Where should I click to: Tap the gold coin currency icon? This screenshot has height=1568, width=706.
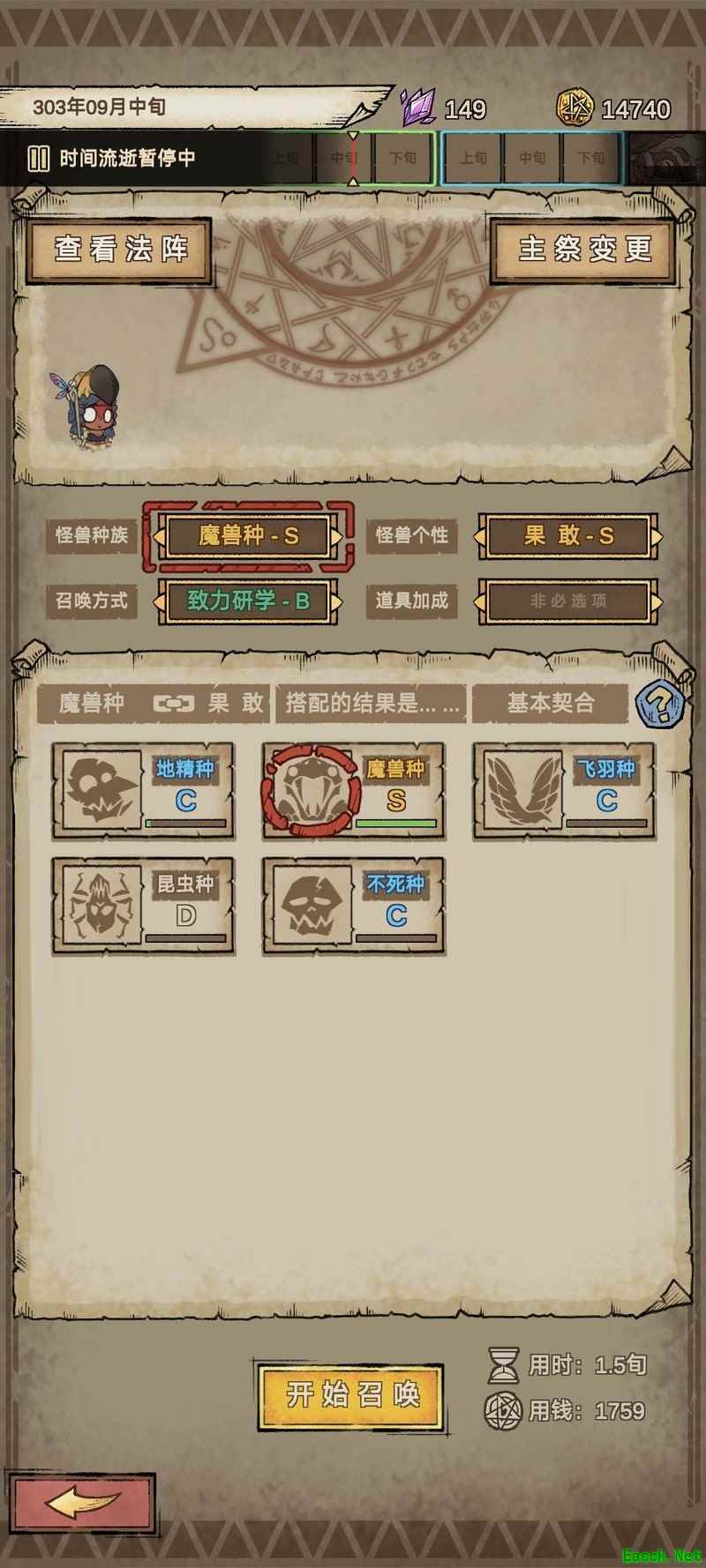pyautogui.click(x=575, y=108)
